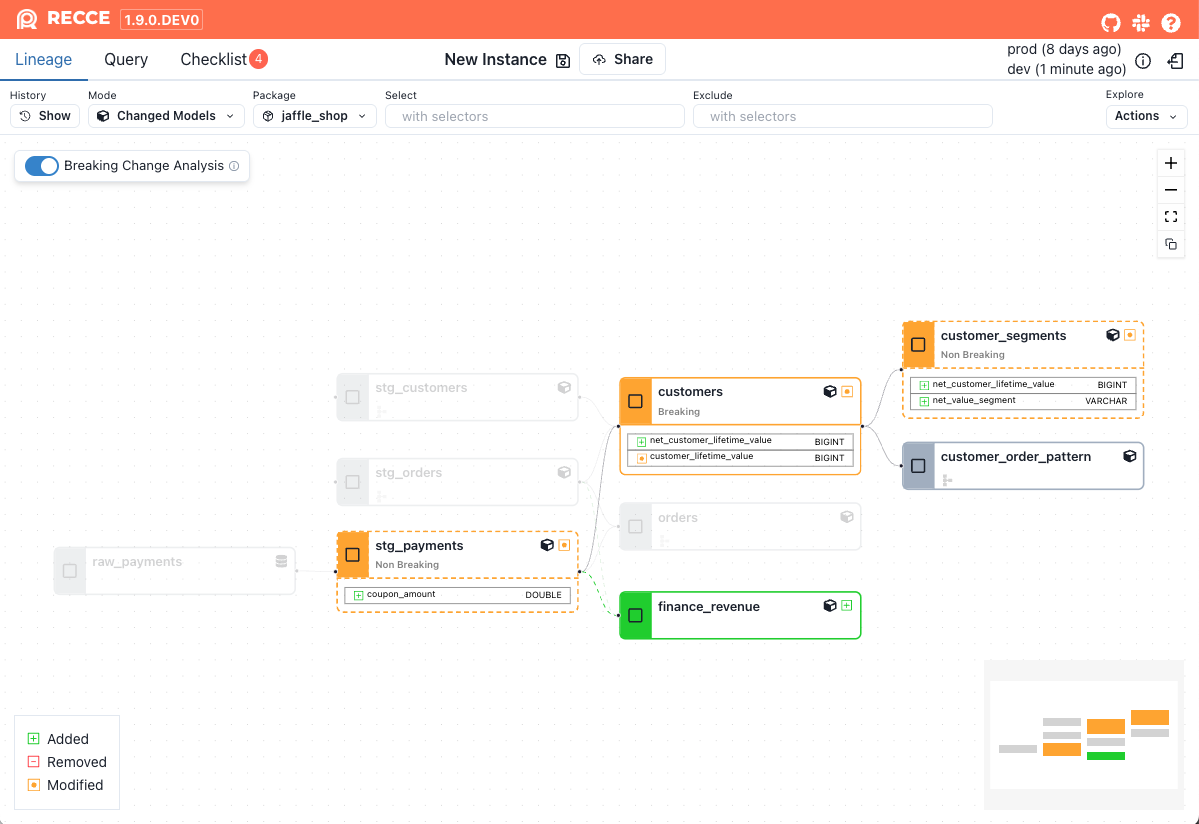Open the GitHub link icon
1199x824 pixels.
pos(1110,23)
